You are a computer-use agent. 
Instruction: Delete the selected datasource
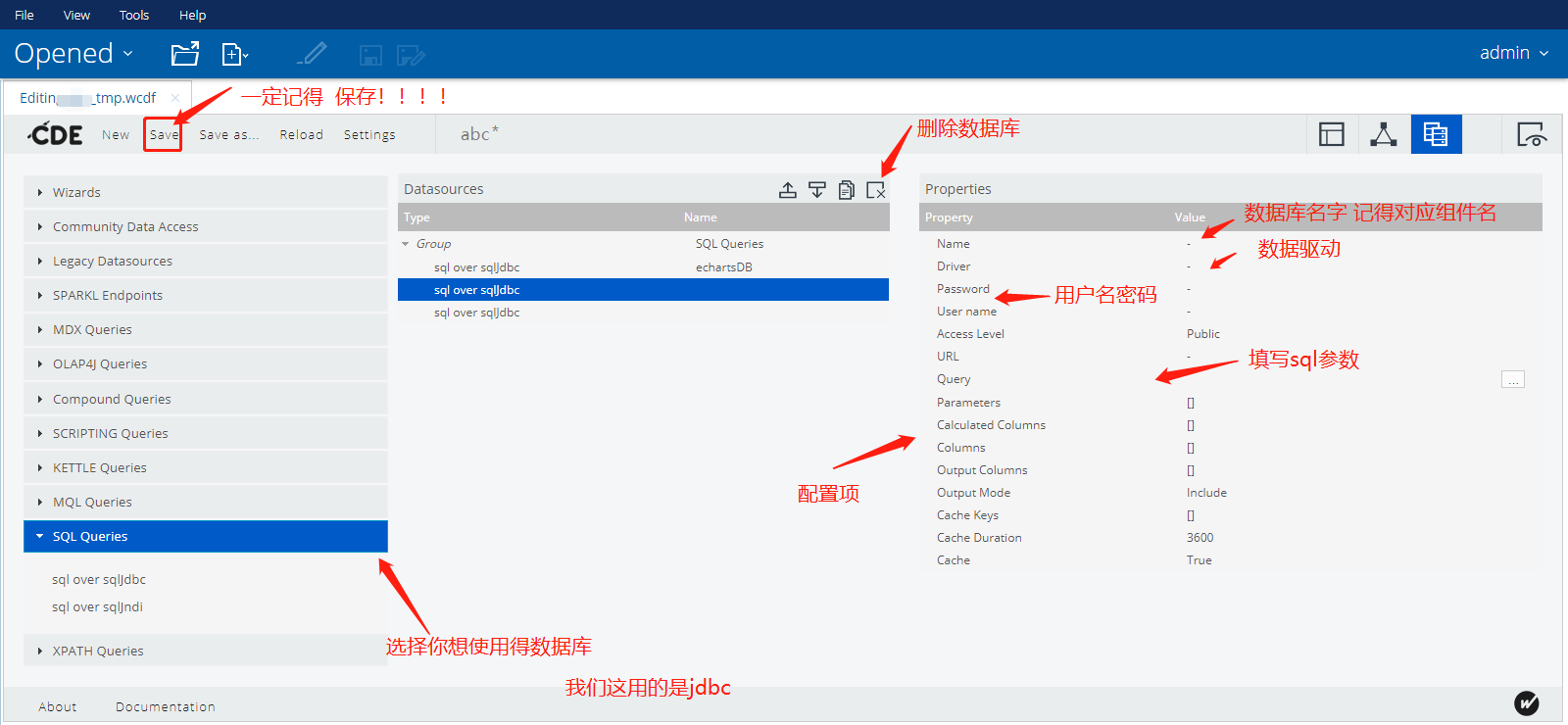point(876,190)
